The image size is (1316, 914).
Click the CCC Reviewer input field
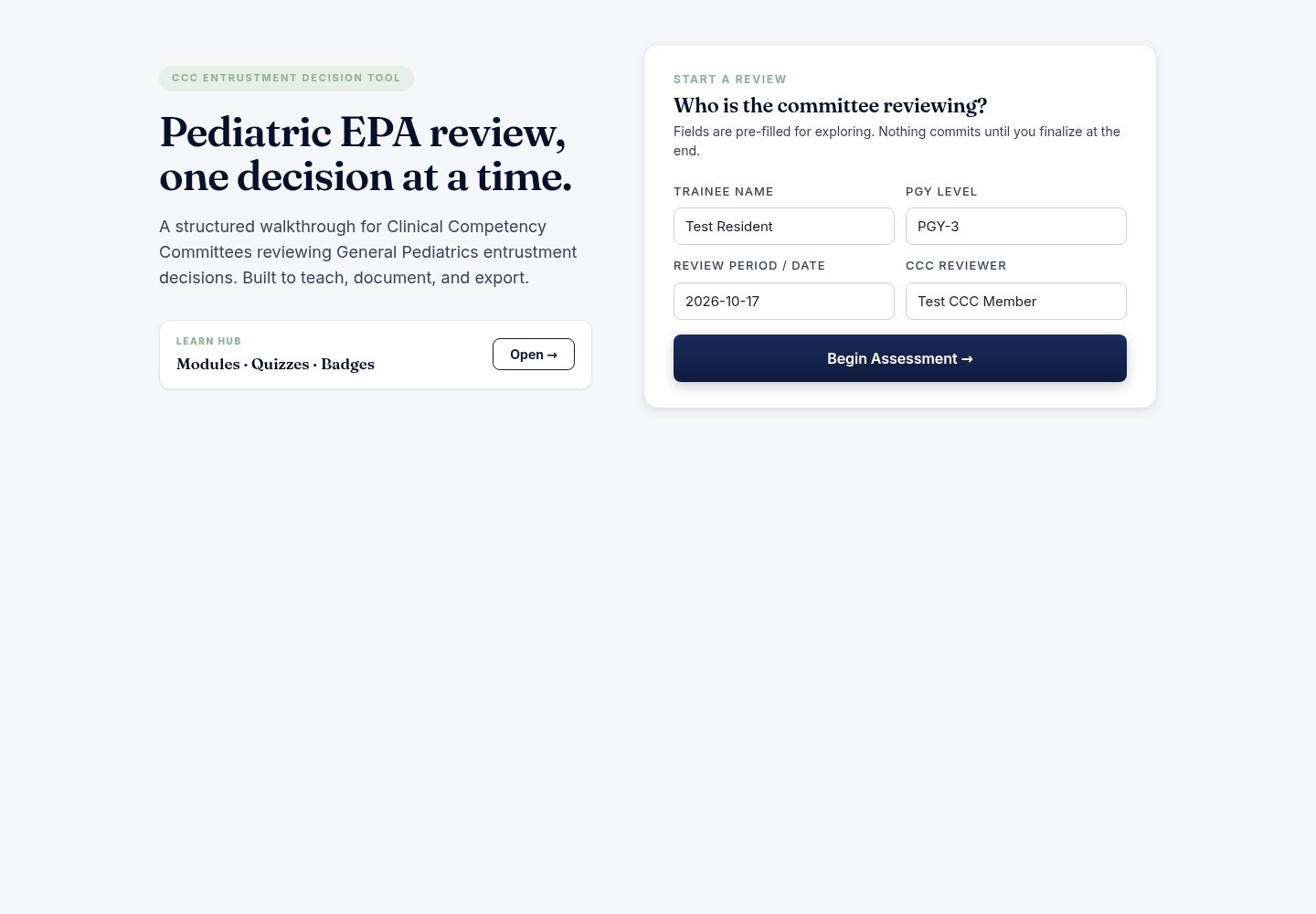[1015, 301]
